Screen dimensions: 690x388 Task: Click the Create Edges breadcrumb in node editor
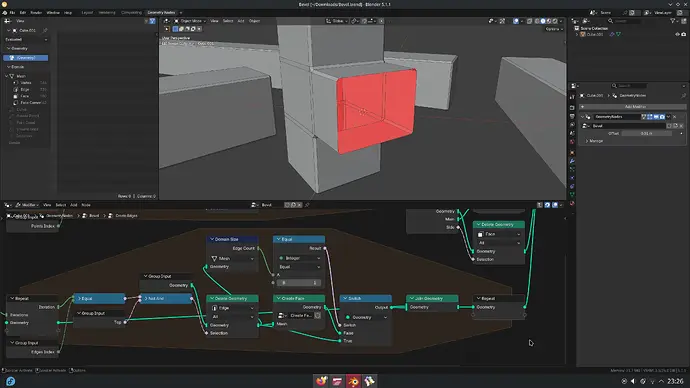(123, 216)
